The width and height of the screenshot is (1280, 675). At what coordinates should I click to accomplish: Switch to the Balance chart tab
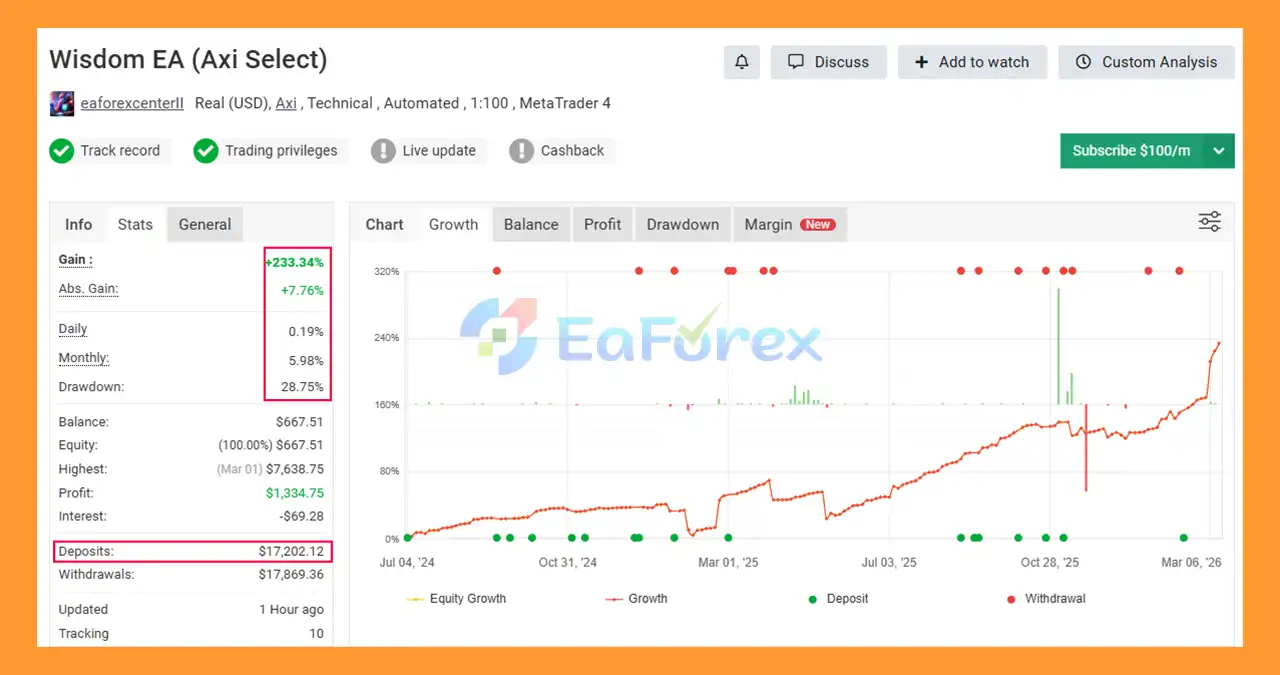(x=530, y=225)
